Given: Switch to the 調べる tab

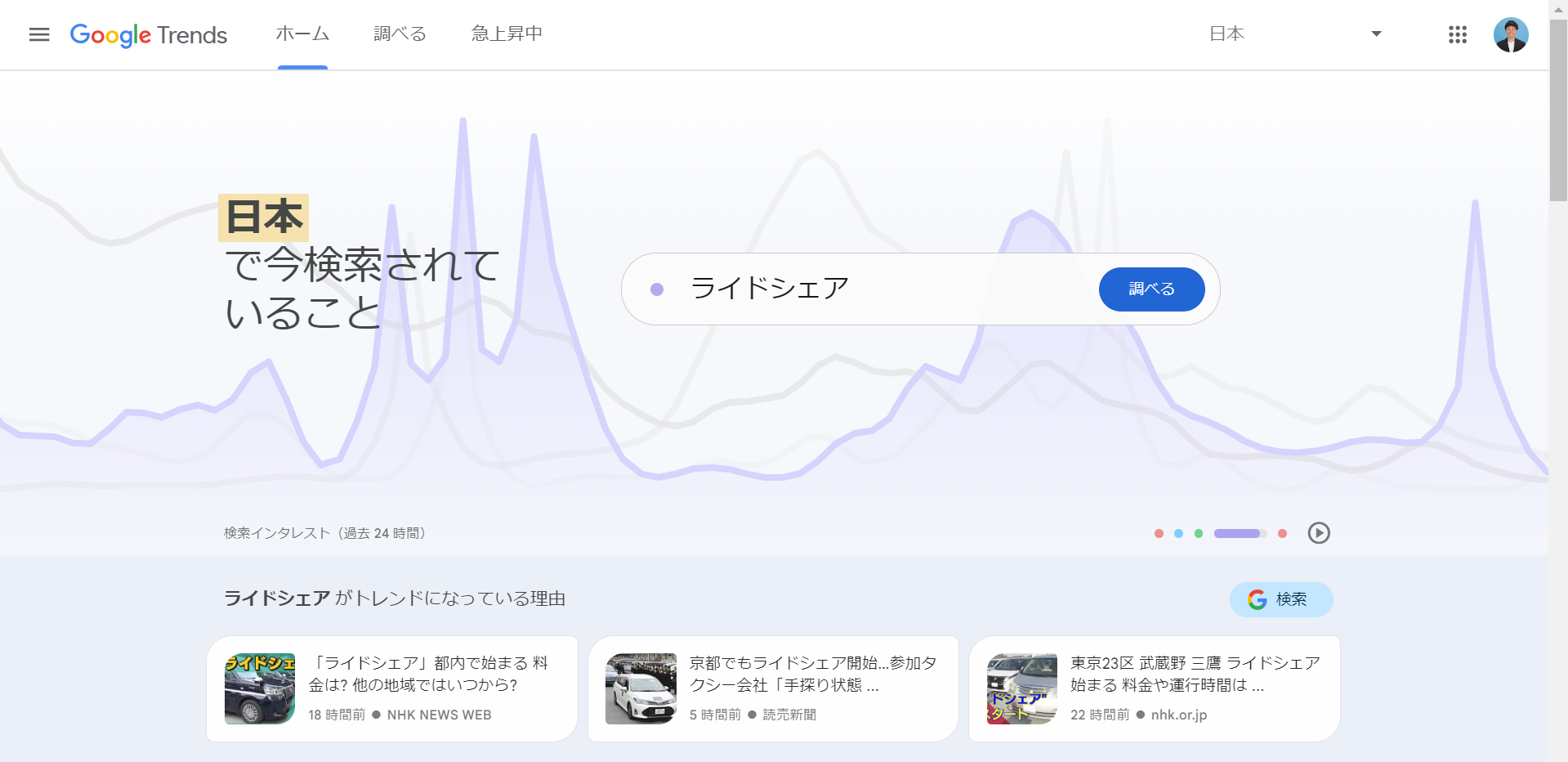Looking at the screenshot, I should coord(400,34).
